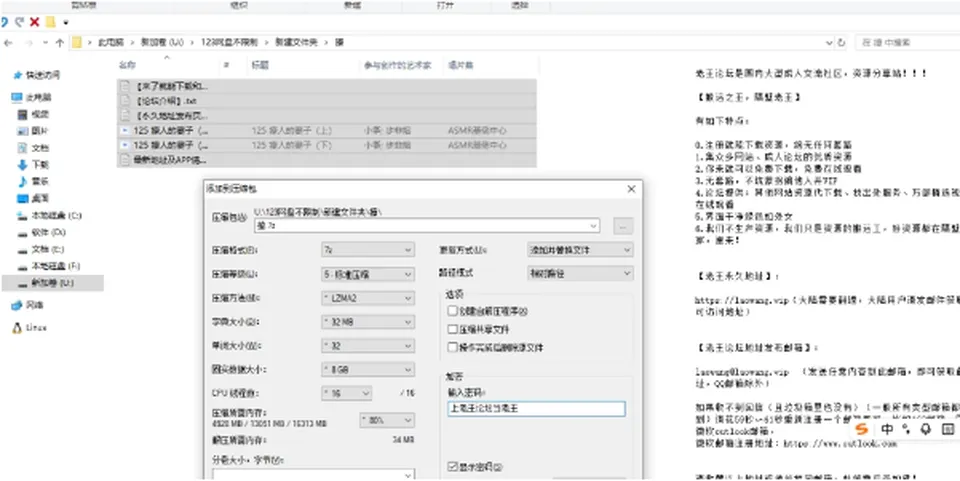
Task: Go up one folder level
Action: (x=59, y=43)
